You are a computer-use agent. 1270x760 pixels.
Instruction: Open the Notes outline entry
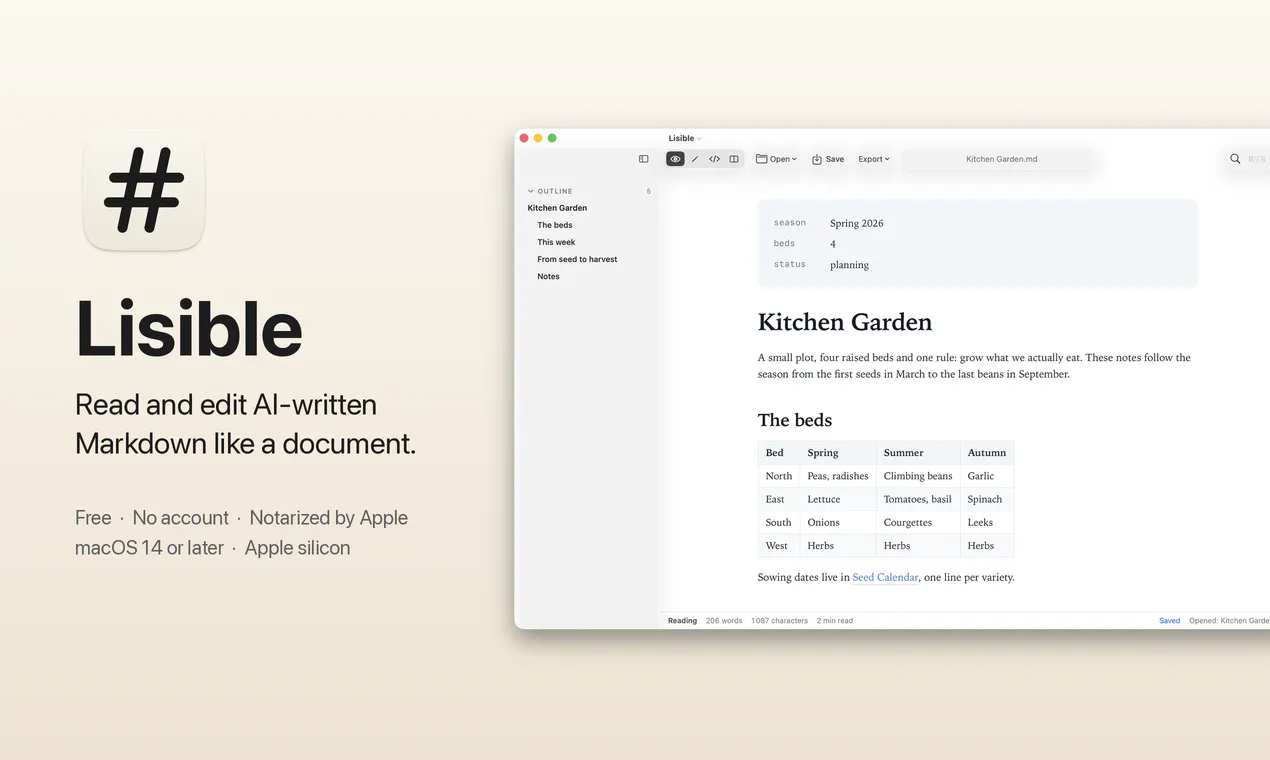point(548,276)
